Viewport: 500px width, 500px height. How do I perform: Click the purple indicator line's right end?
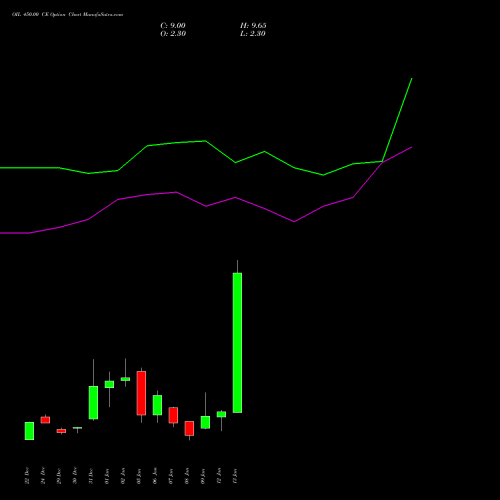412,147
